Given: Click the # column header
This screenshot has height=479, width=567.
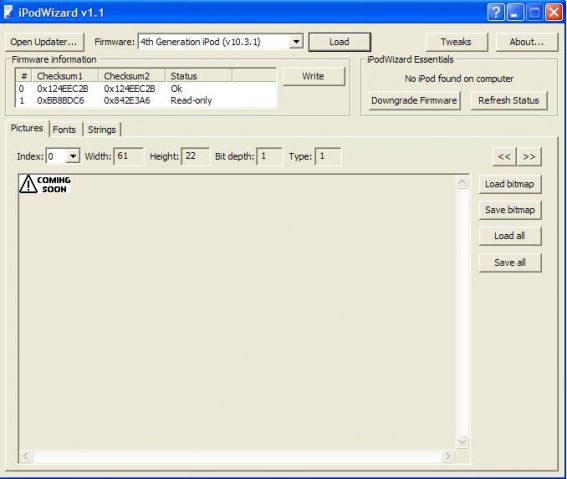Looking at the screenshot, I should click(x=24, y=76).
